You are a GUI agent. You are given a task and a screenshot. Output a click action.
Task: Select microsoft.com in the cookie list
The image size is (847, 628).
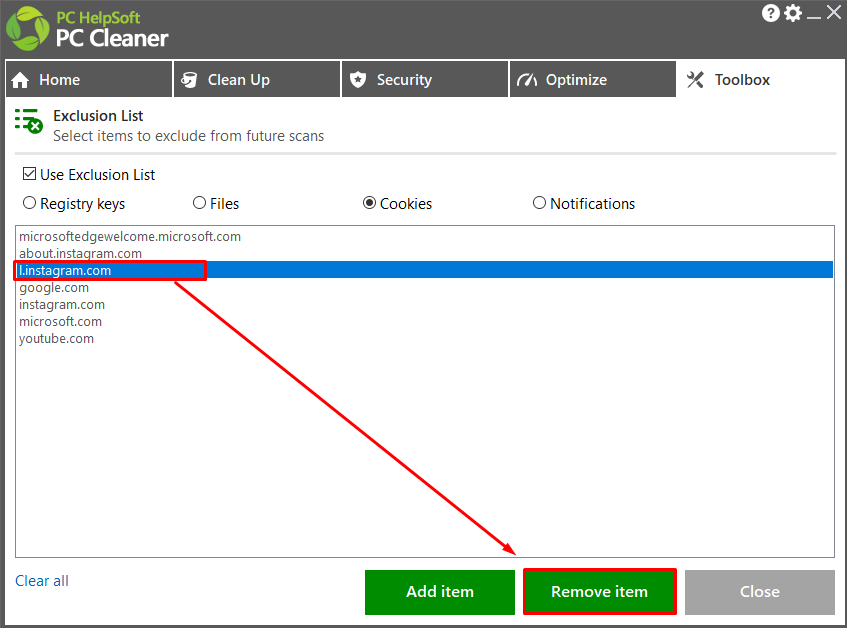click(x=424, y=321)
